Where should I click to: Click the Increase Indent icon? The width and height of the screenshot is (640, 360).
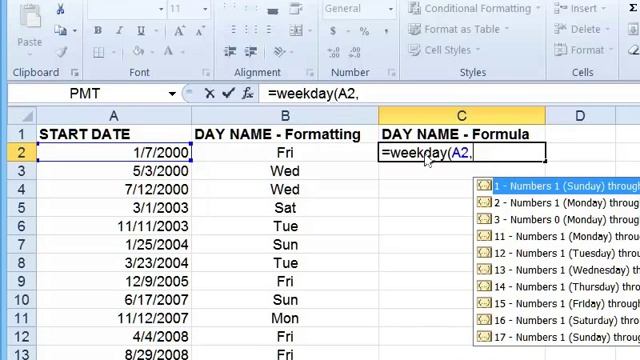tap(251, 51)
